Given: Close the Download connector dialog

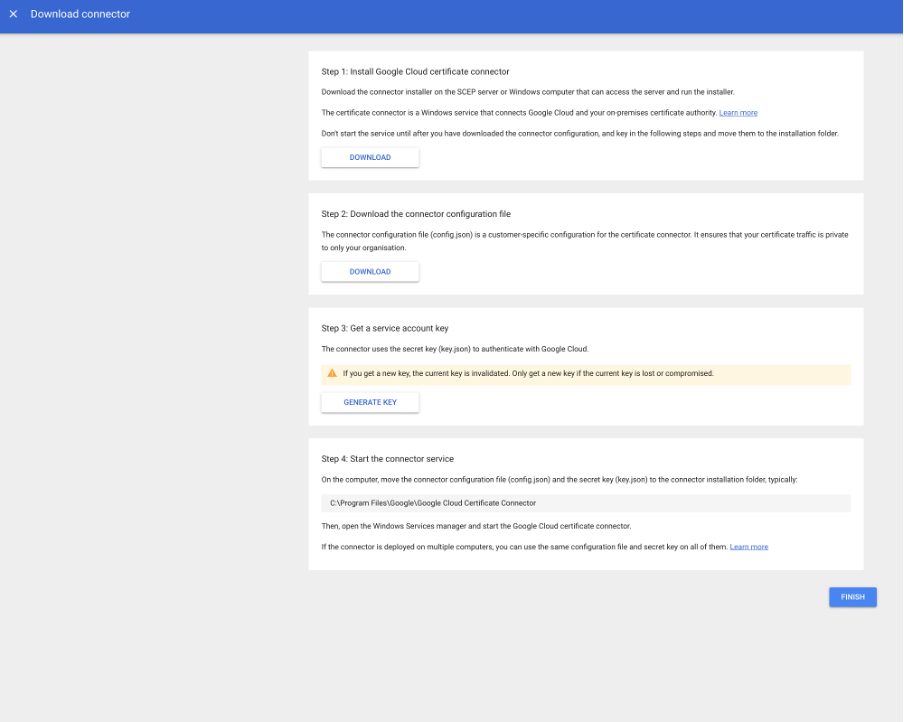Looking at the screenshot, I should 13,14.
